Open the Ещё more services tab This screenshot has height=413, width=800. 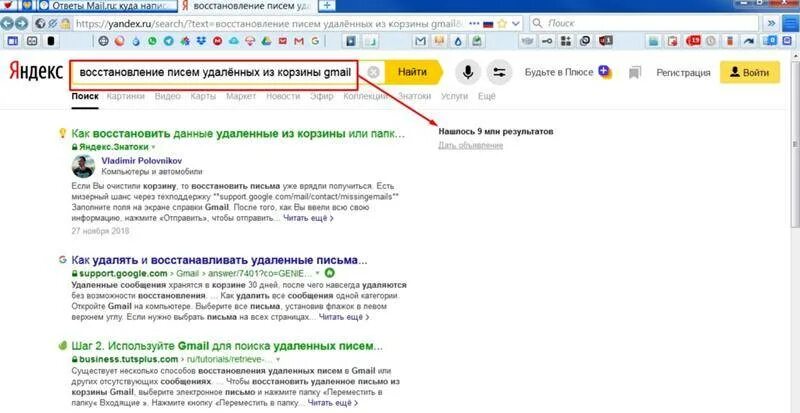(x=486, y=96)
